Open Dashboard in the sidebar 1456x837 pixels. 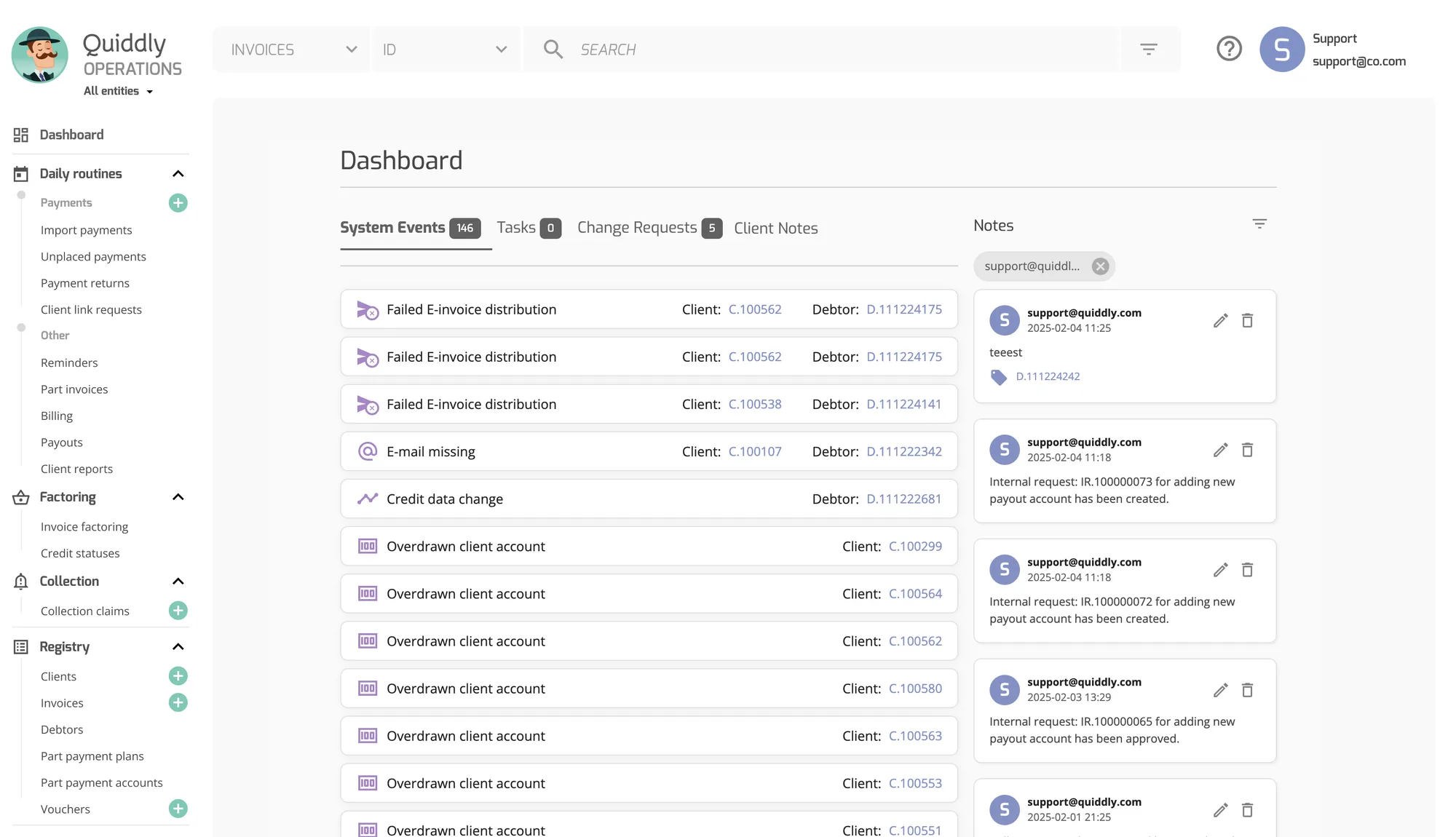71,135
